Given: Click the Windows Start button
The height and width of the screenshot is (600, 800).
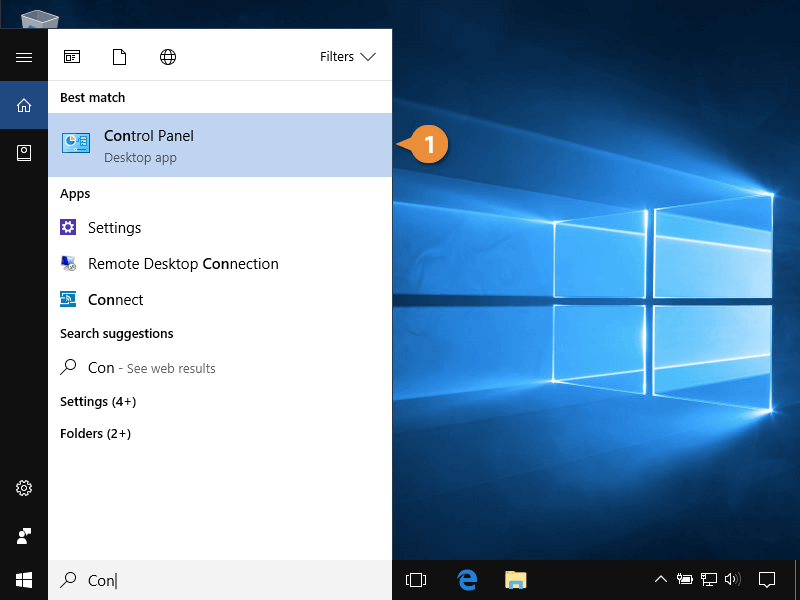Looking at the screenshot, I should point(24,580).
